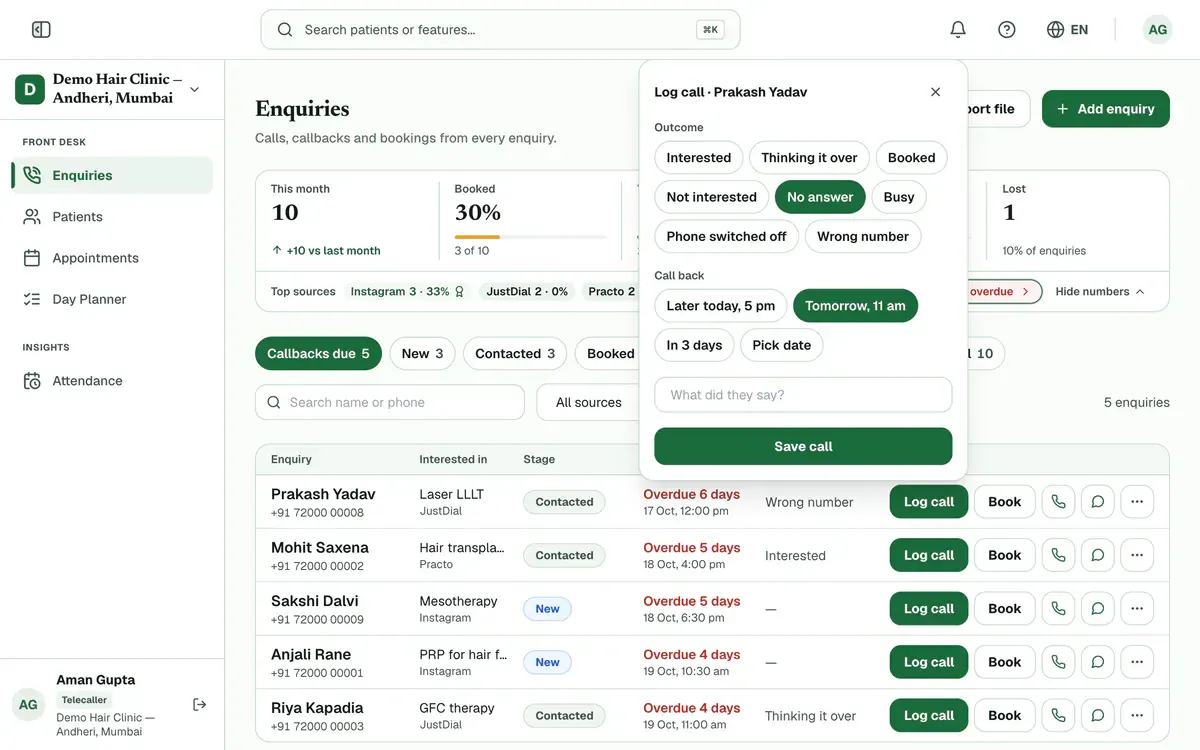Open the All sources filter dropdown
1200x750 pixels.
590,402
